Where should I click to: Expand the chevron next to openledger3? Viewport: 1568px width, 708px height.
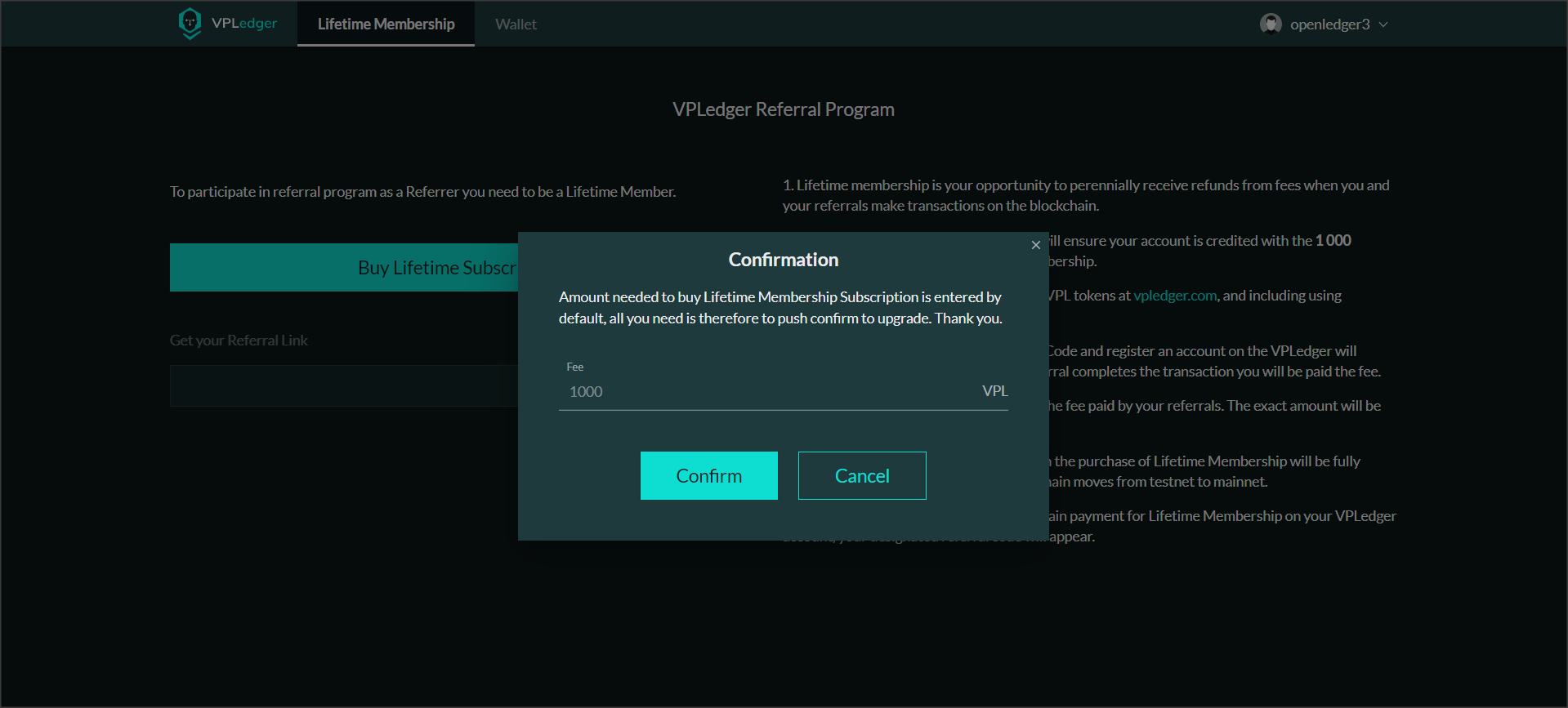tap(1383, 24)
